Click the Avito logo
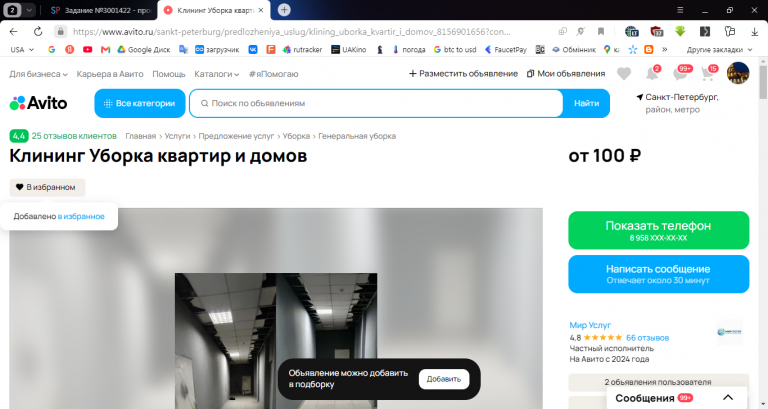Screen dimensions: 768x409 coord(38,103)
